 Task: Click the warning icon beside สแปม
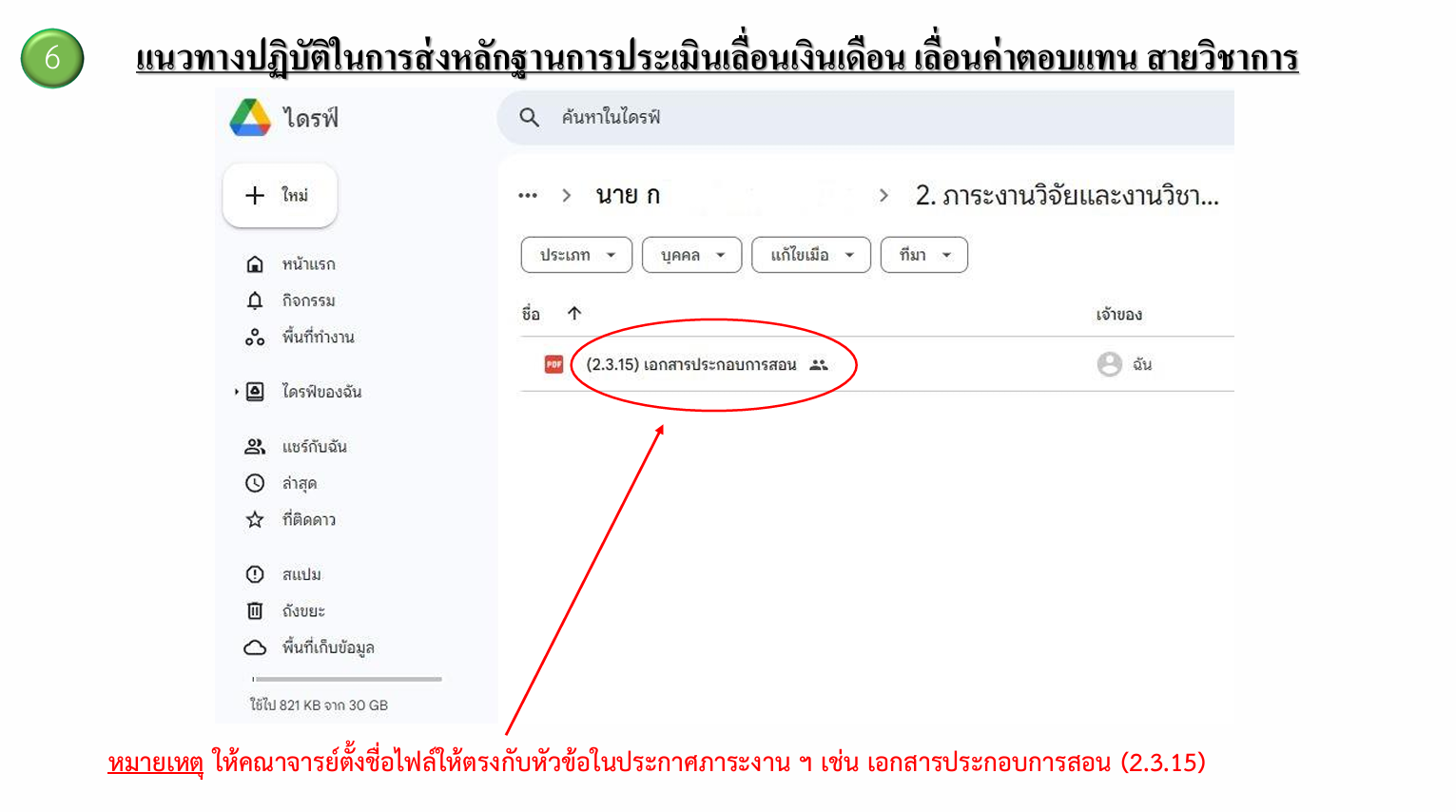pyautogui.click(x=255, y=574)
